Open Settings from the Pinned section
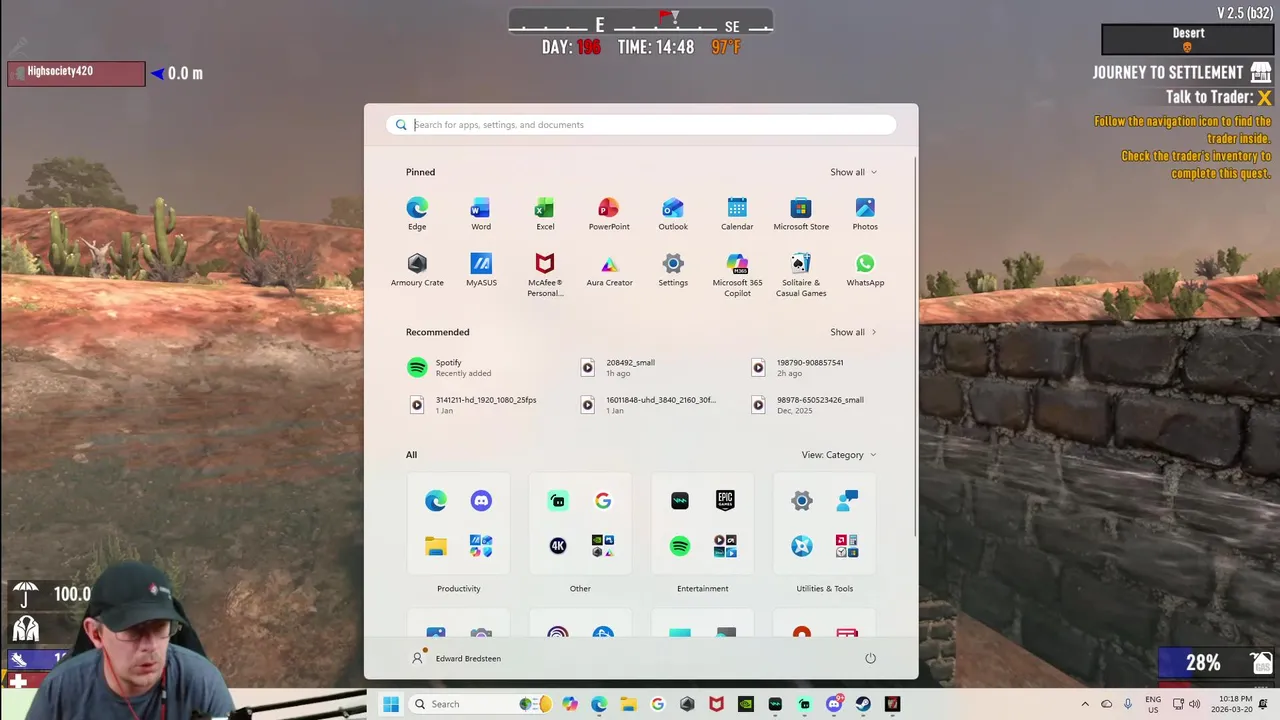The height and width of the screenshot is (720, 1280). pos(673,269)
